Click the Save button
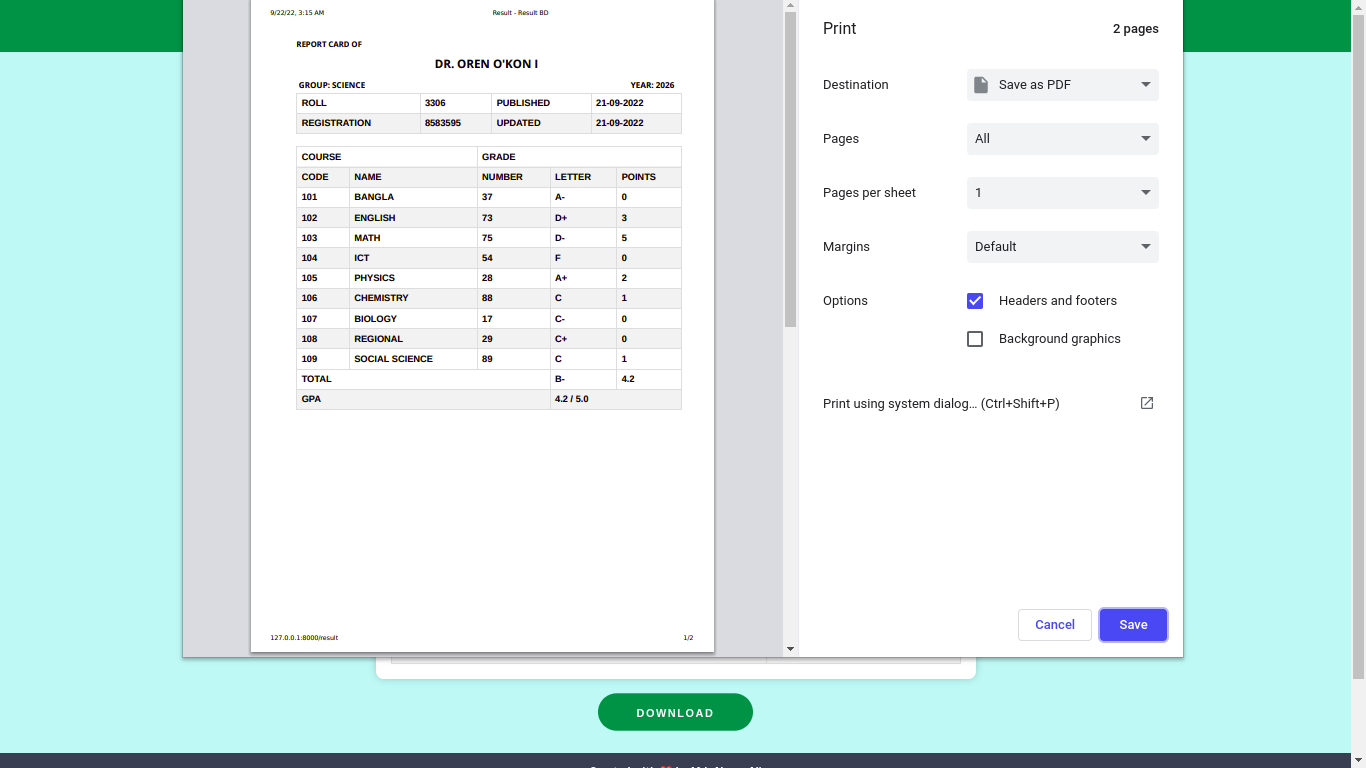This screenshot has height=768, width=1366. (1133, 625)
